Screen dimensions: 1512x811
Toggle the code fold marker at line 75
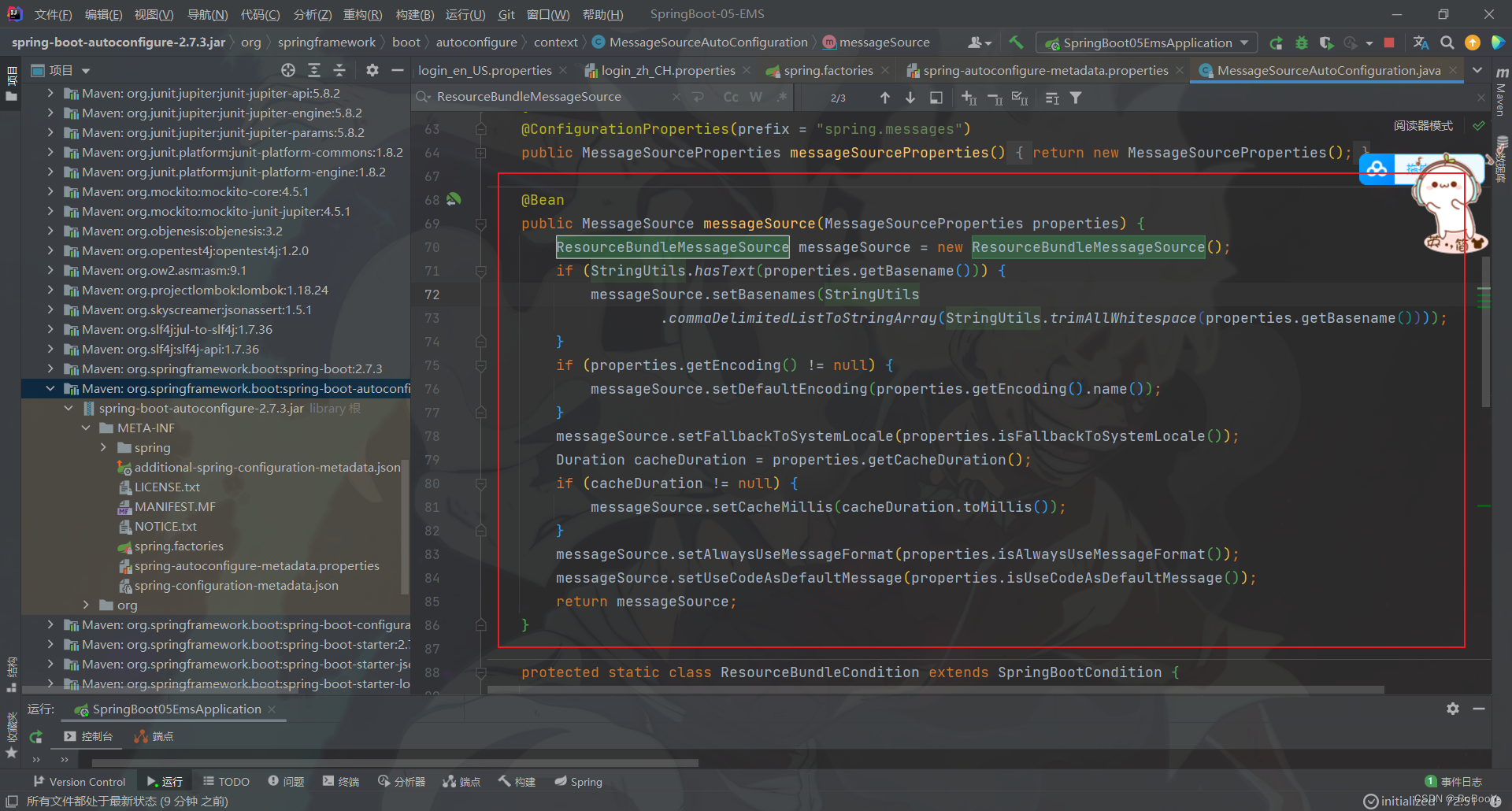[x=480, y=365]
